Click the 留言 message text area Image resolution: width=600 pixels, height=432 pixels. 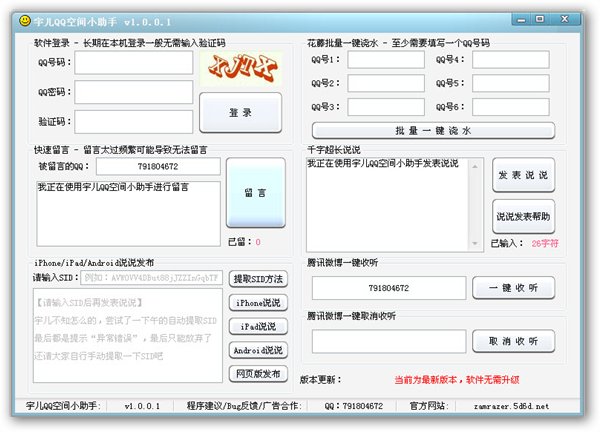(x=128, y=214)
